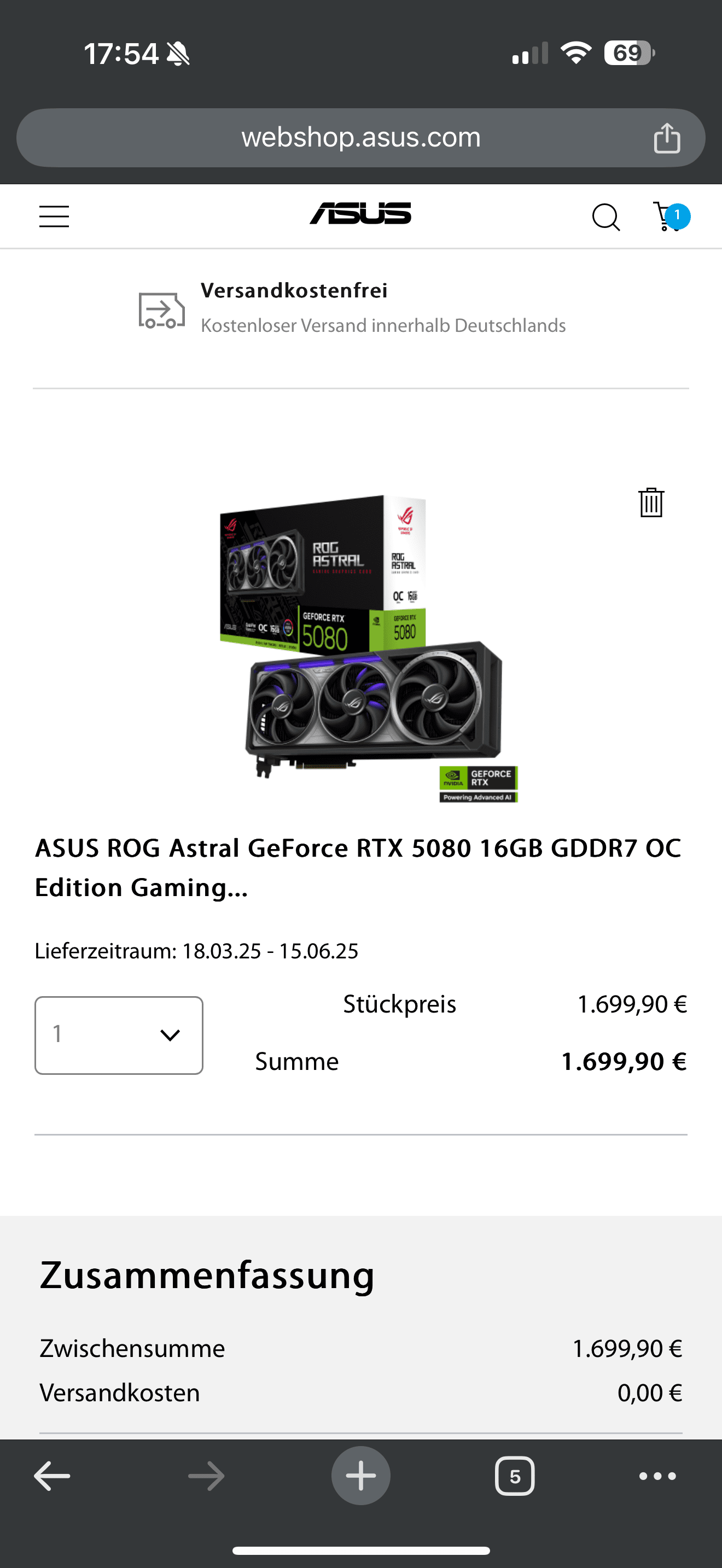The height and width of the screenshot is (1568, 722).
Task: Open the ROG Astral RTX 5080 product image
Action: click(368, 648)
